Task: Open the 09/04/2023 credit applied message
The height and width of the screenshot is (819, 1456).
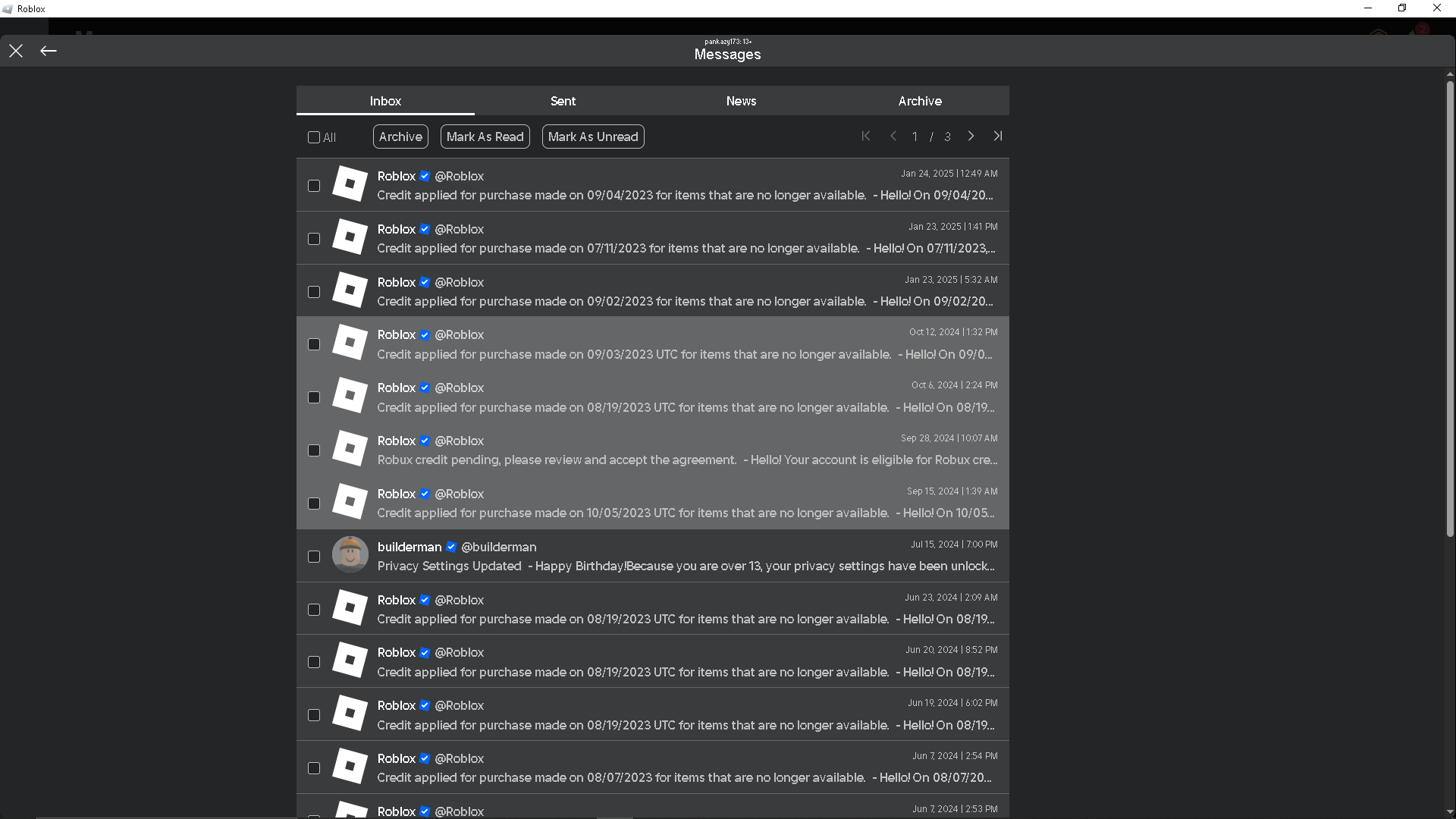Action: pos(653,185)
